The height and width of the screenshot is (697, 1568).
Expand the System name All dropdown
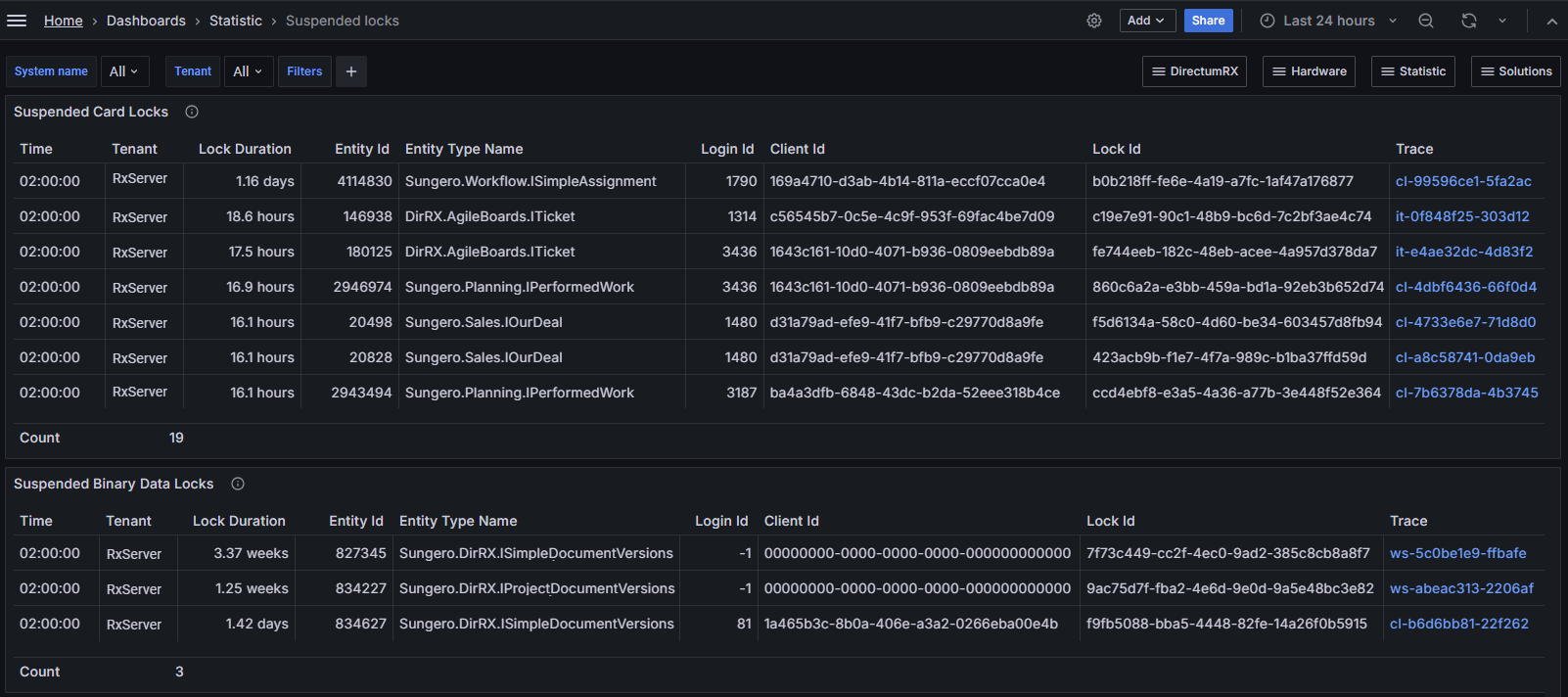point(123,71)
